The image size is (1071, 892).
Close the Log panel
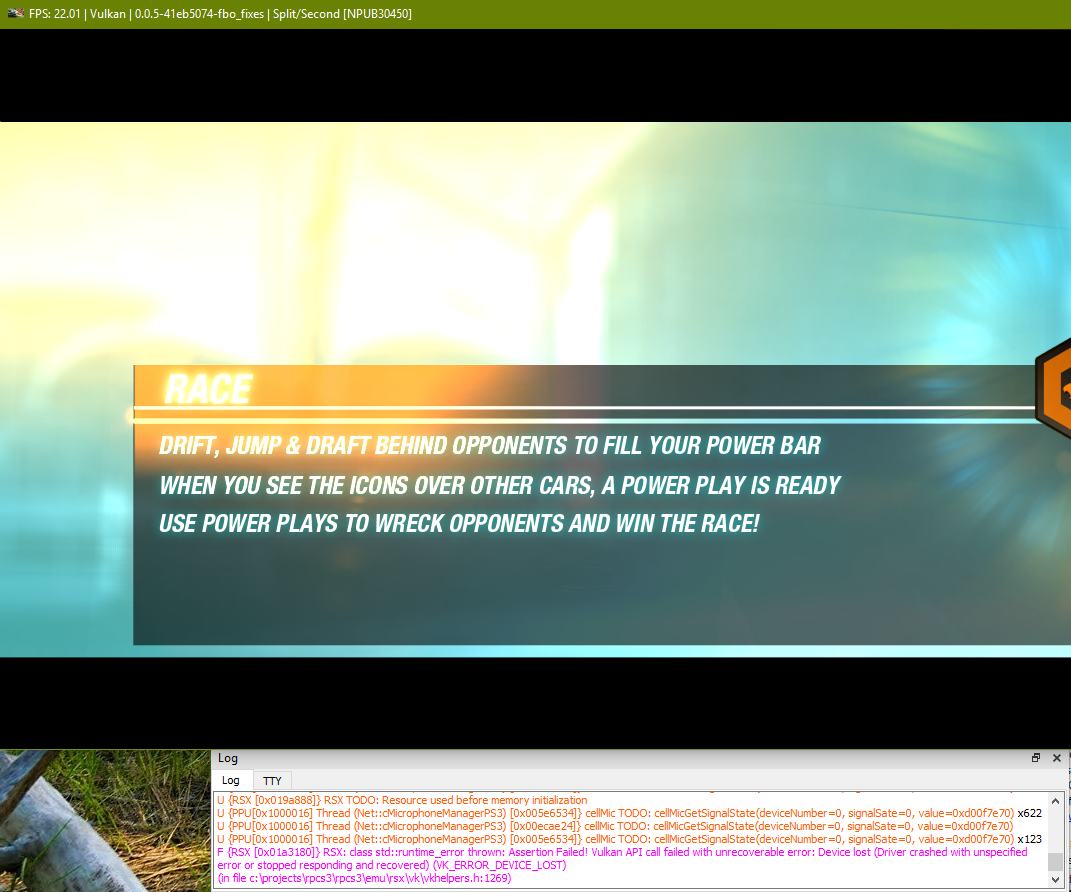pyautogui.click(x=1057, y=757)
